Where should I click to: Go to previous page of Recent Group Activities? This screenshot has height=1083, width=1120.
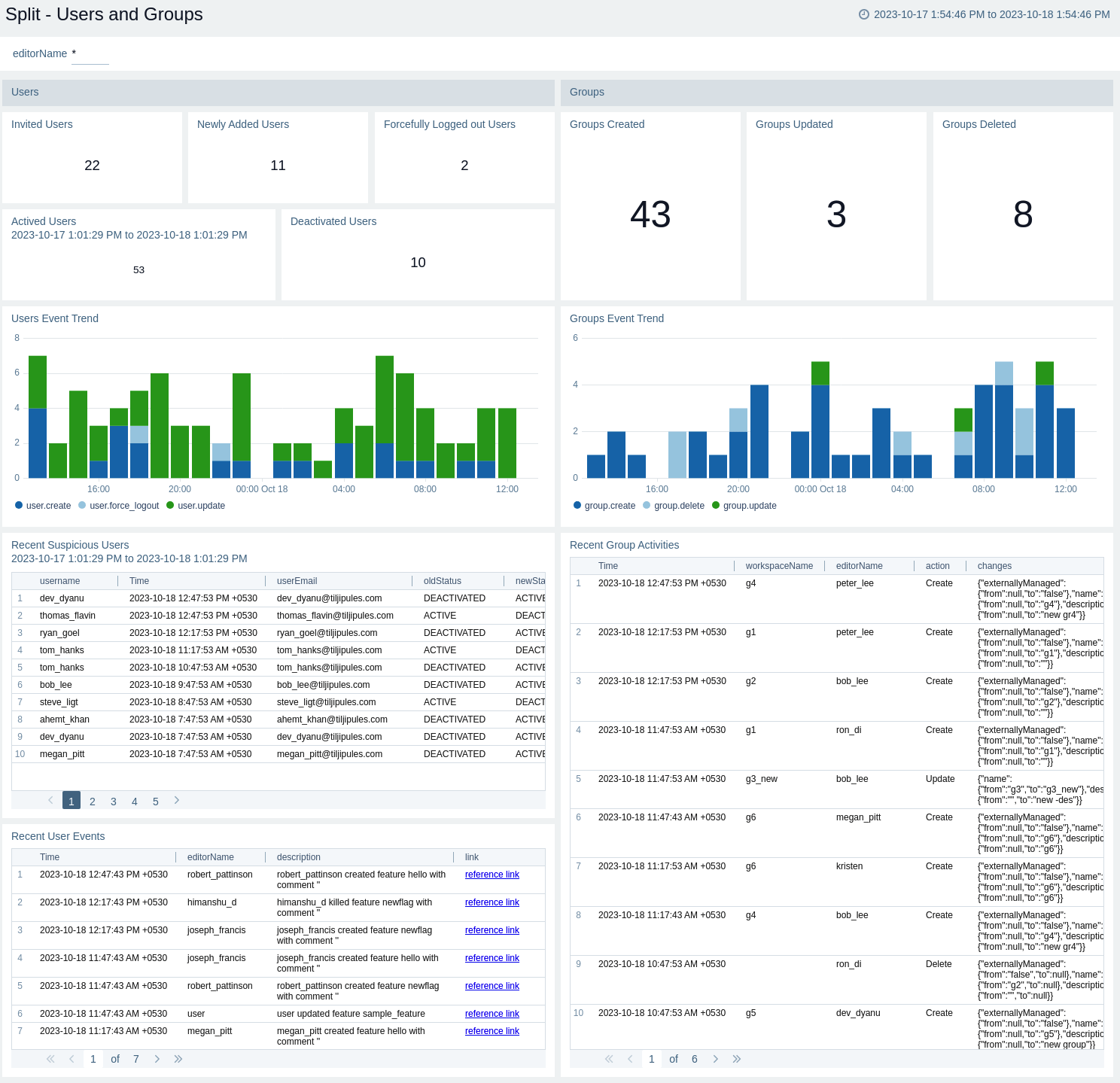[x=630, y=1059]
